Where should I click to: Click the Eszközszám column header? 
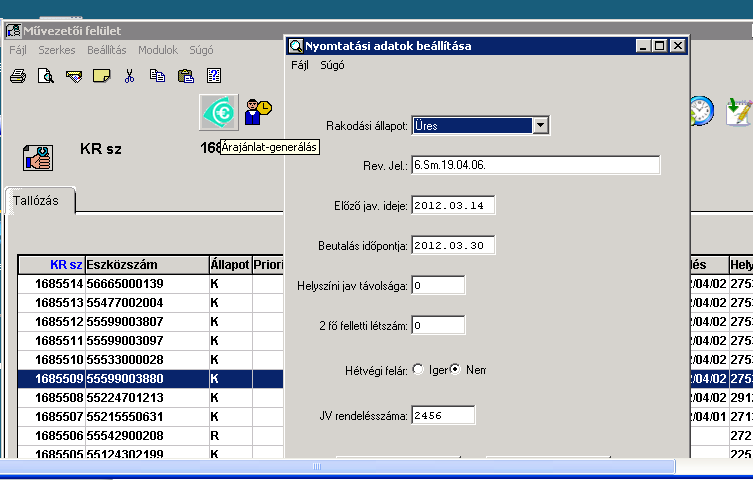pyautogui.click(x=147, y=265)
